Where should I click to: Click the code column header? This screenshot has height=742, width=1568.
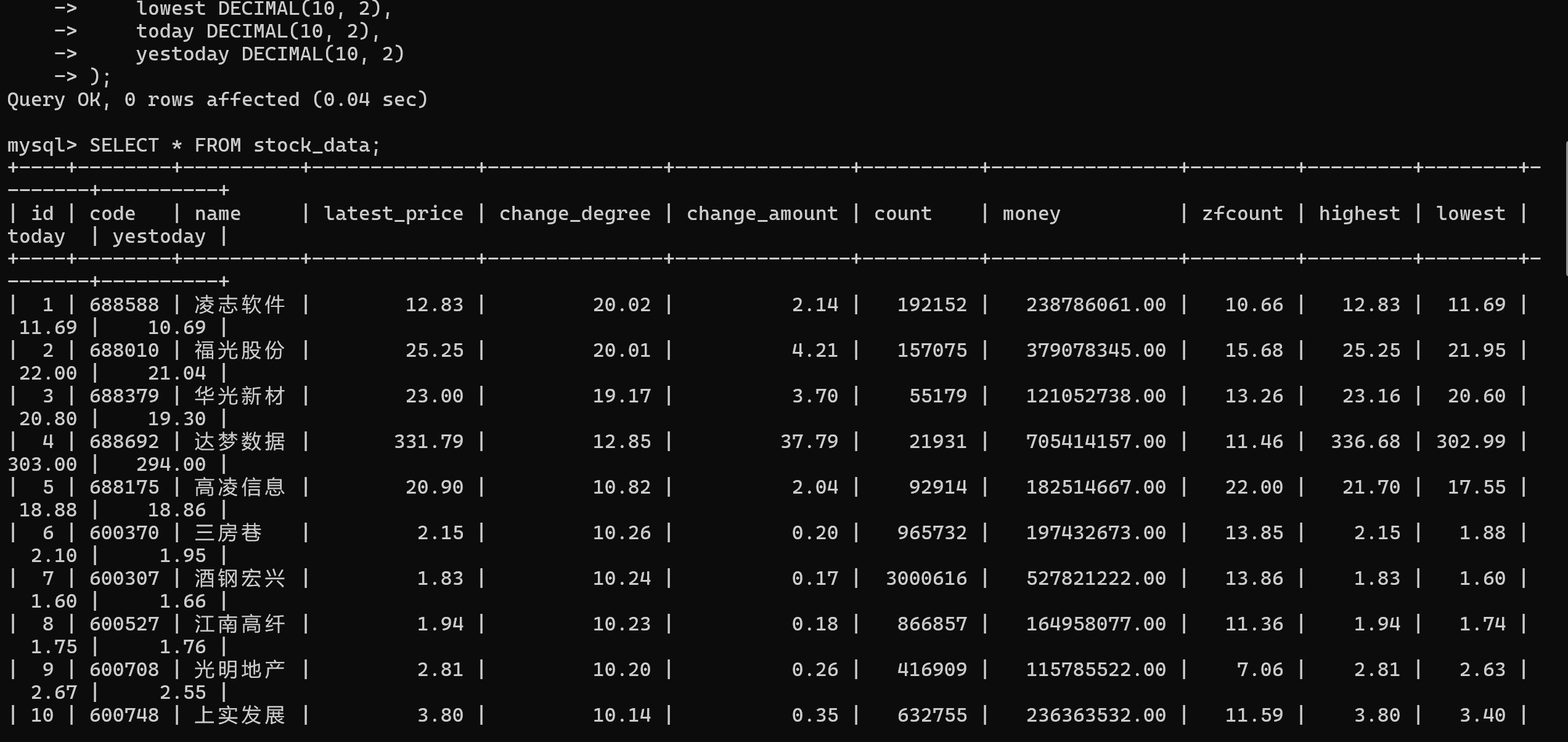point(112,214)
